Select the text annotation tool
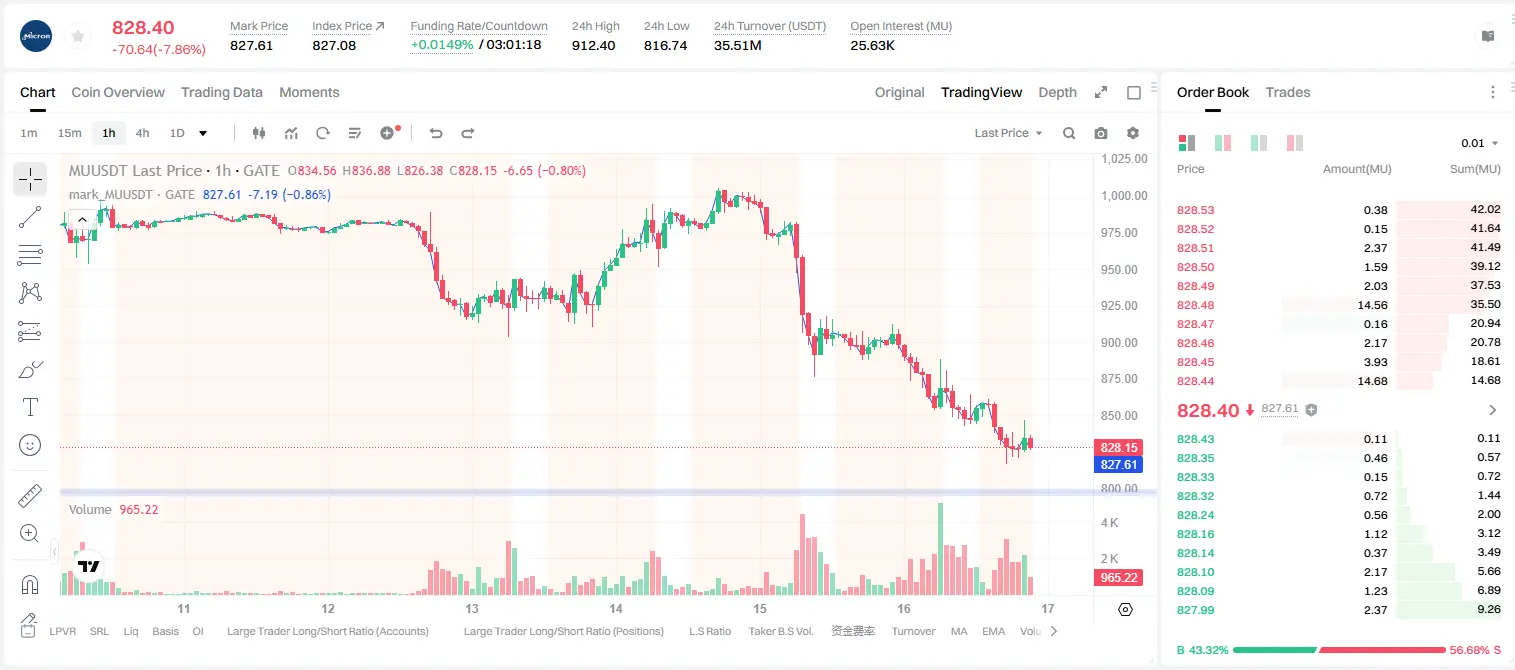Viewport: 1515px width, 670px height. click(x=30, y=407)
